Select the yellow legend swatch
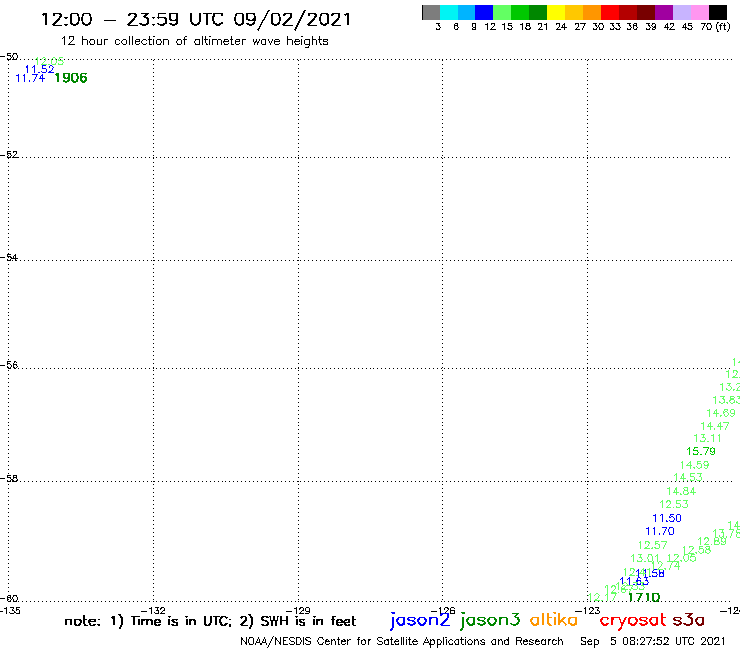Viewport: 740px width, 650px height. (x=556, y=12)
